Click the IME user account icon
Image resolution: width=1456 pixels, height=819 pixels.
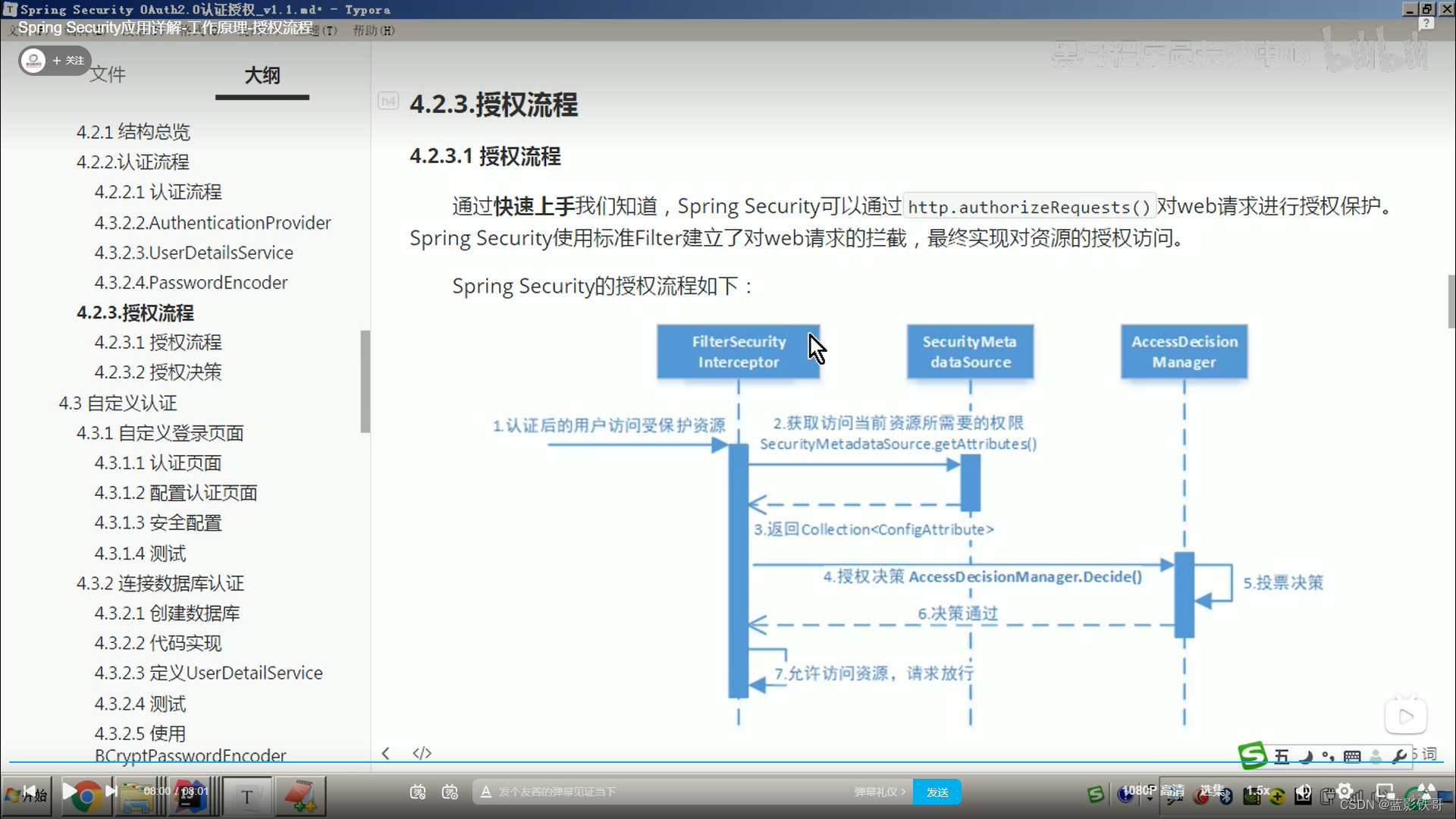1376,757
